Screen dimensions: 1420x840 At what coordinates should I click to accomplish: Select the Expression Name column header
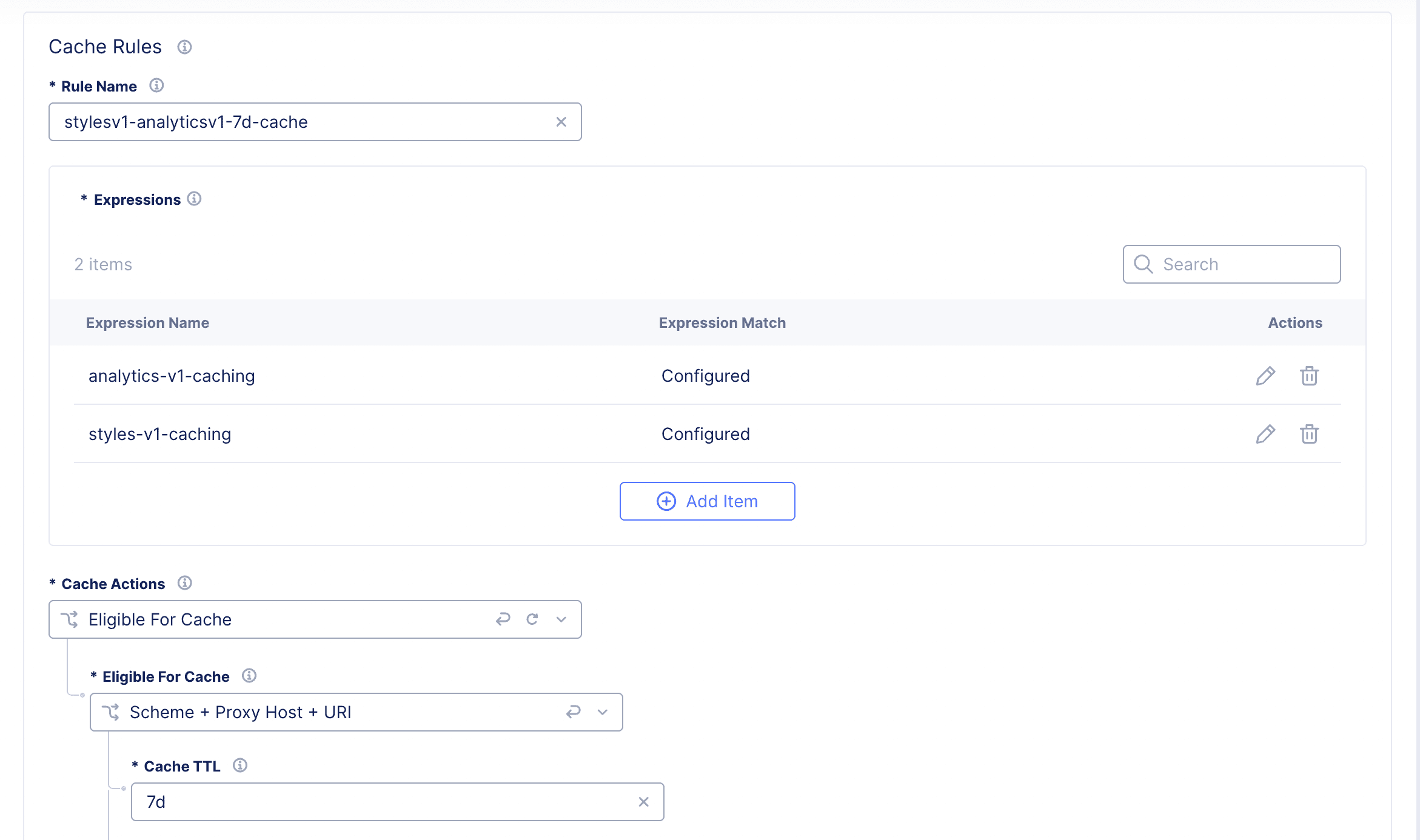coord(147,322)
